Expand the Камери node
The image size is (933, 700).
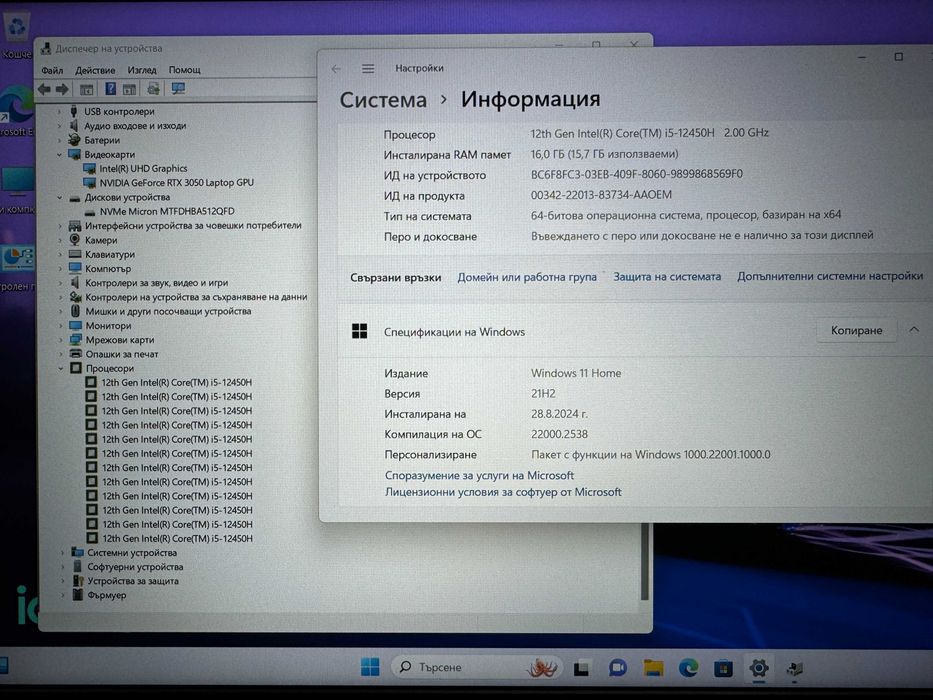pos(60,240)
